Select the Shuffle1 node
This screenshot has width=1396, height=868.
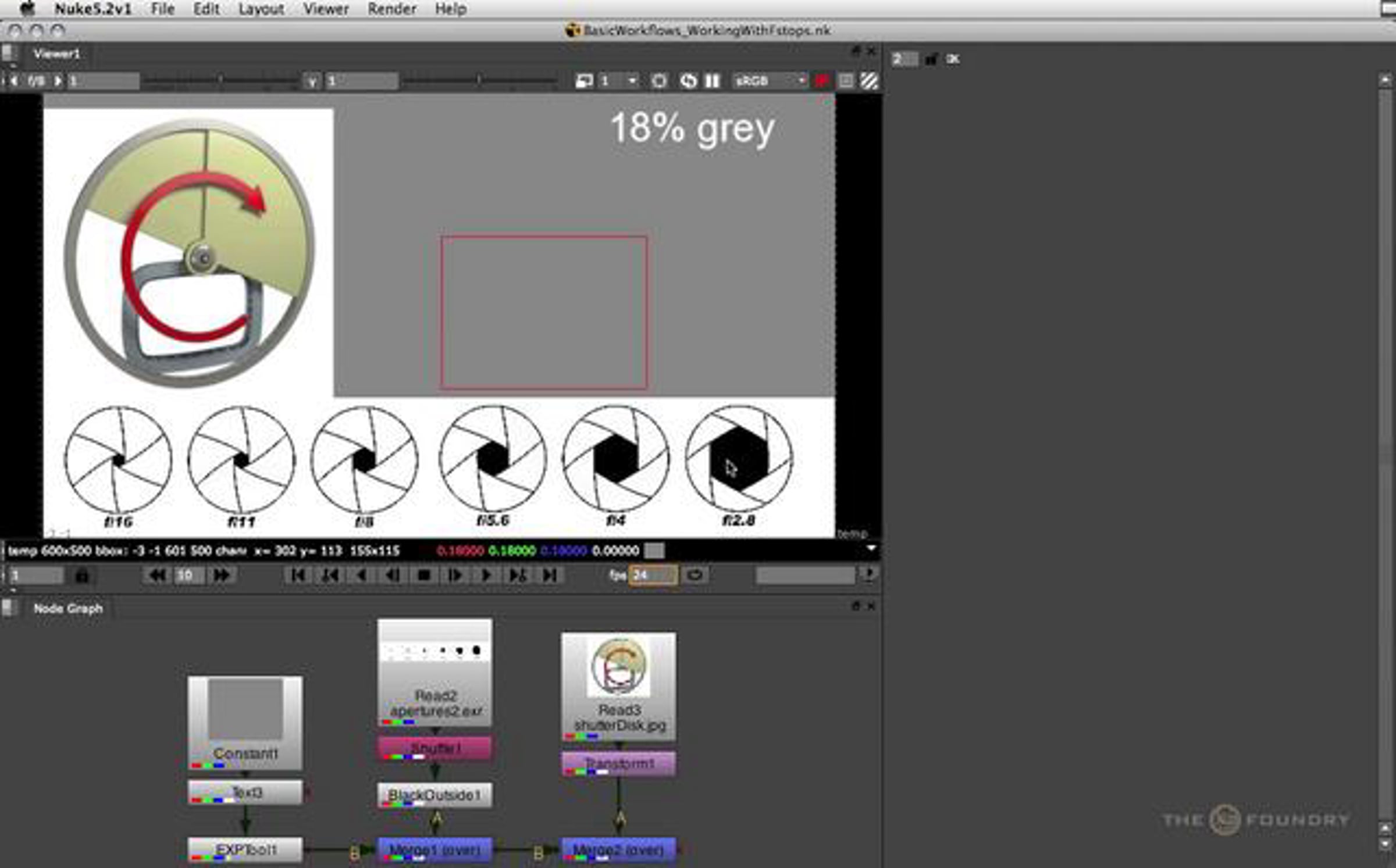(x=435, y=748)
